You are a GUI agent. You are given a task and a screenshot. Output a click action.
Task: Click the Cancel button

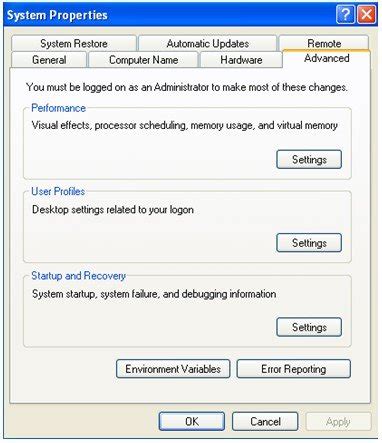click(x=265, y=421)
